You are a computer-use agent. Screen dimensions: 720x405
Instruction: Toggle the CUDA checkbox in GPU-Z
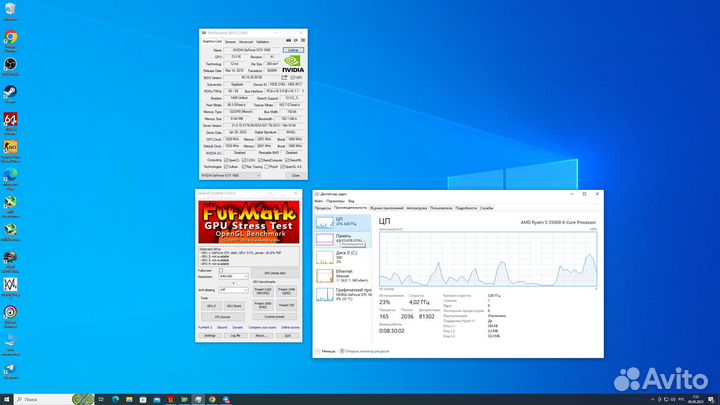pos(243,160)
